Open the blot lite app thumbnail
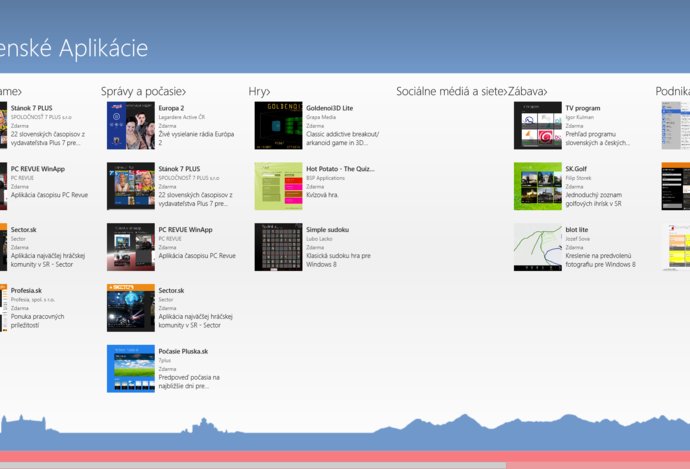 [538, 247]
